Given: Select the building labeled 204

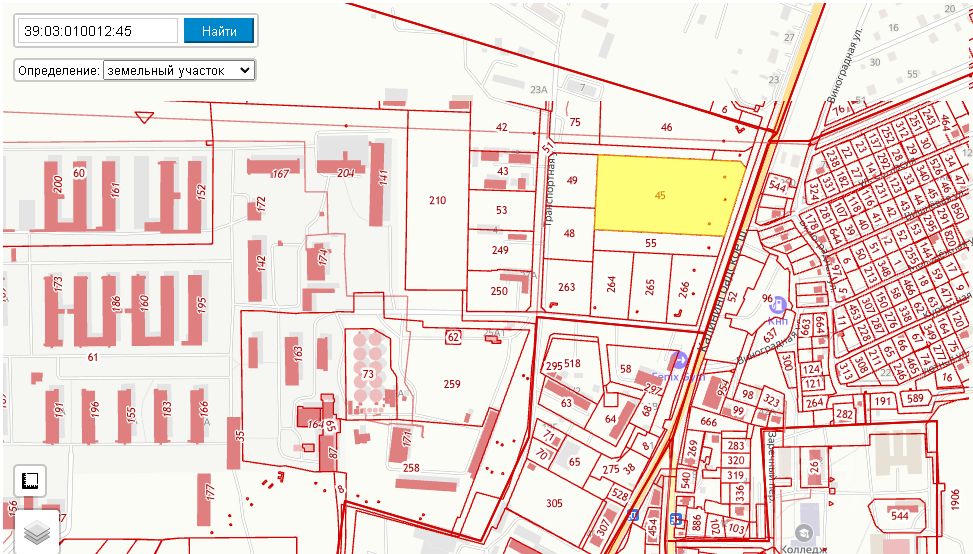Looking at the screenshot, I should 346,172.
